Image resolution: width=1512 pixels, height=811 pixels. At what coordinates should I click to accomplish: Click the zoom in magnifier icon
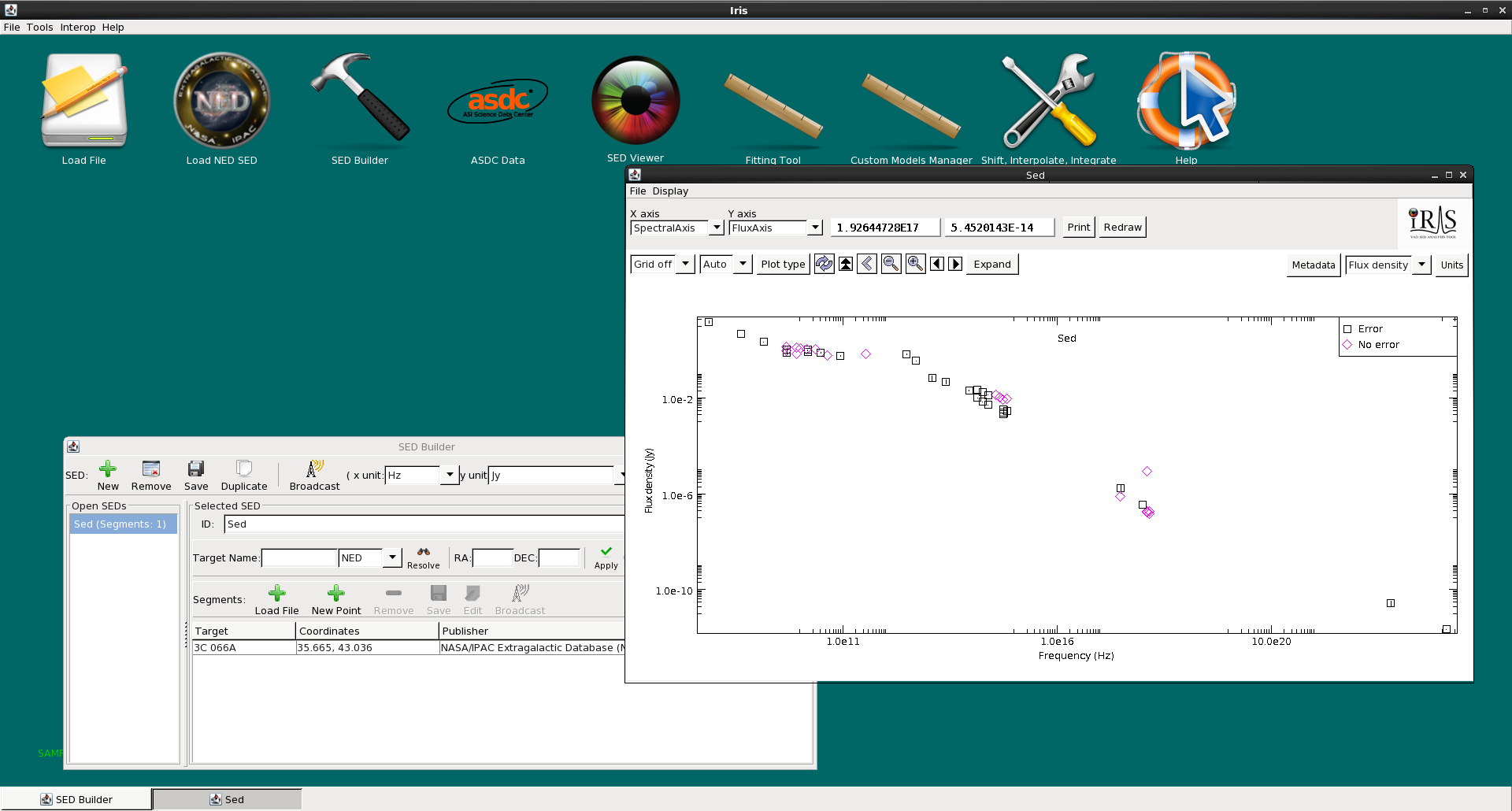(x=915, y=265)
